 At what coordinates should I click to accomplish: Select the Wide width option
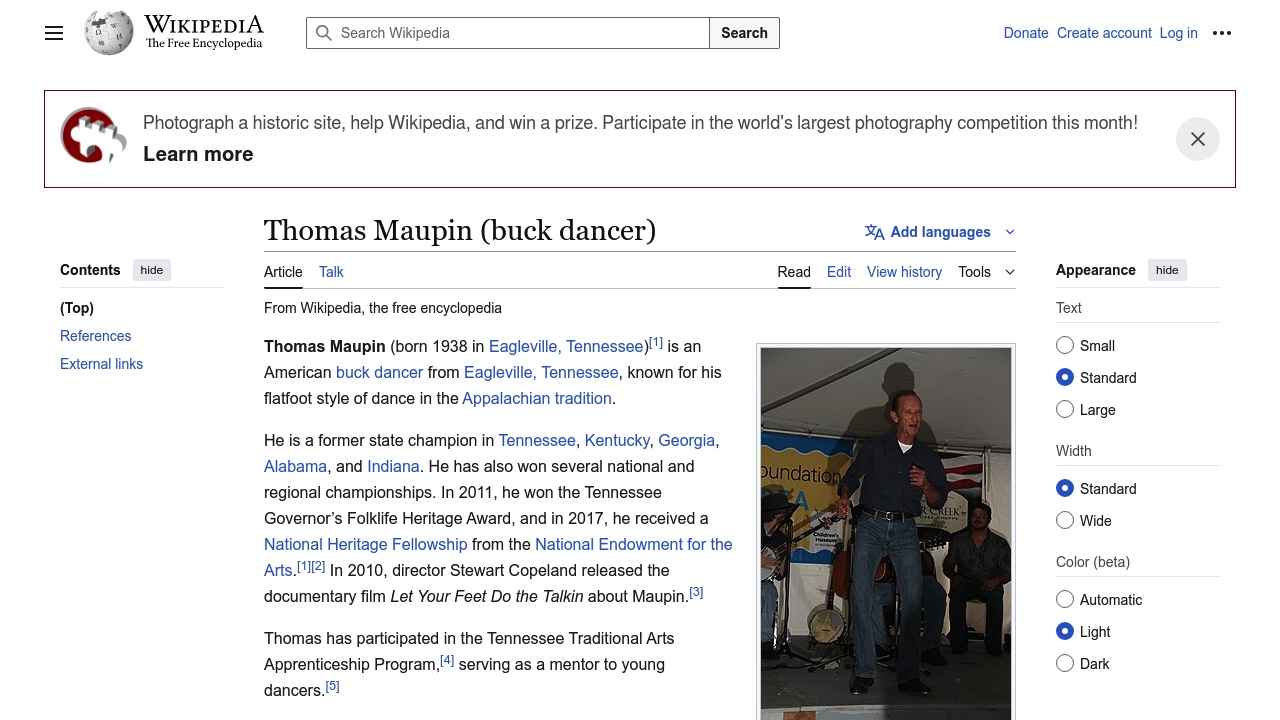[x=1065, y=521]
